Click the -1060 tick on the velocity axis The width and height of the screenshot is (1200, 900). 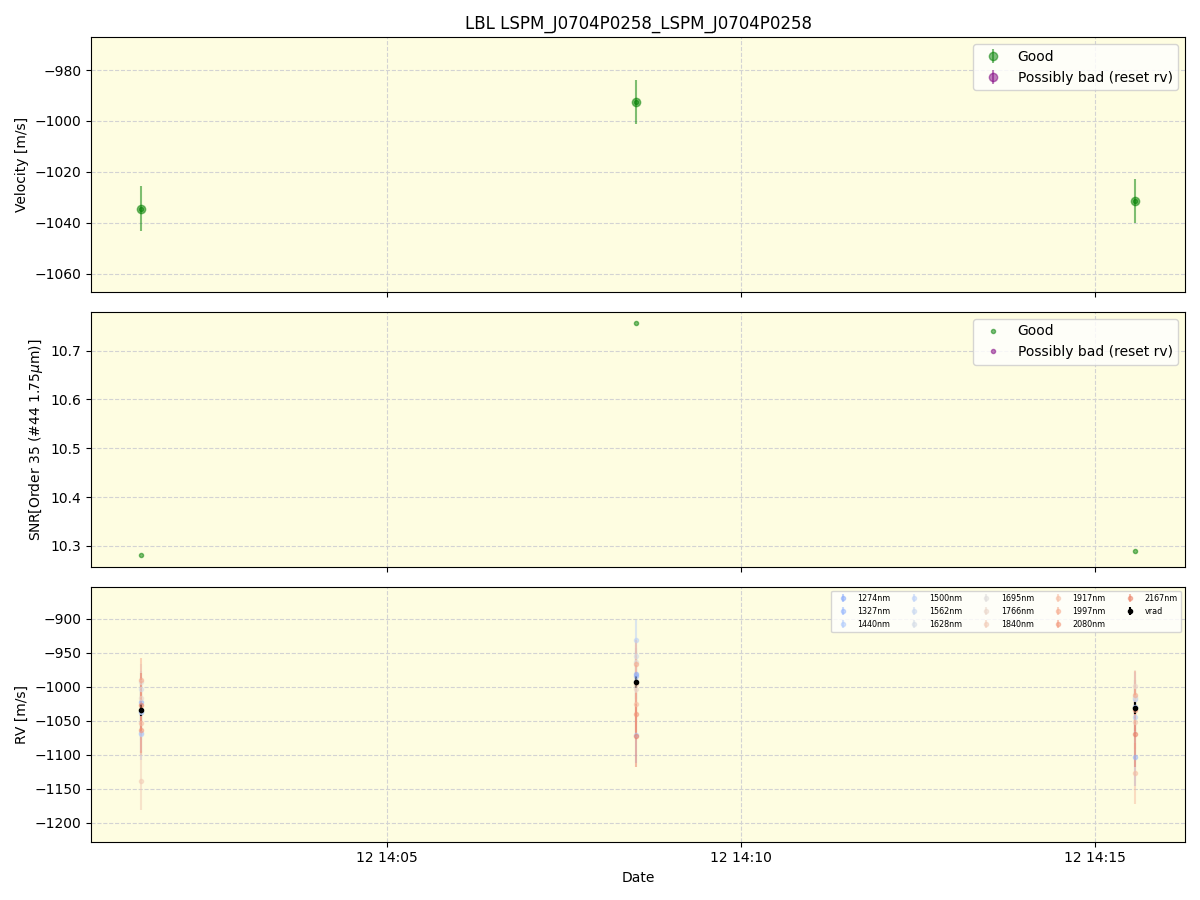(56, 274)
